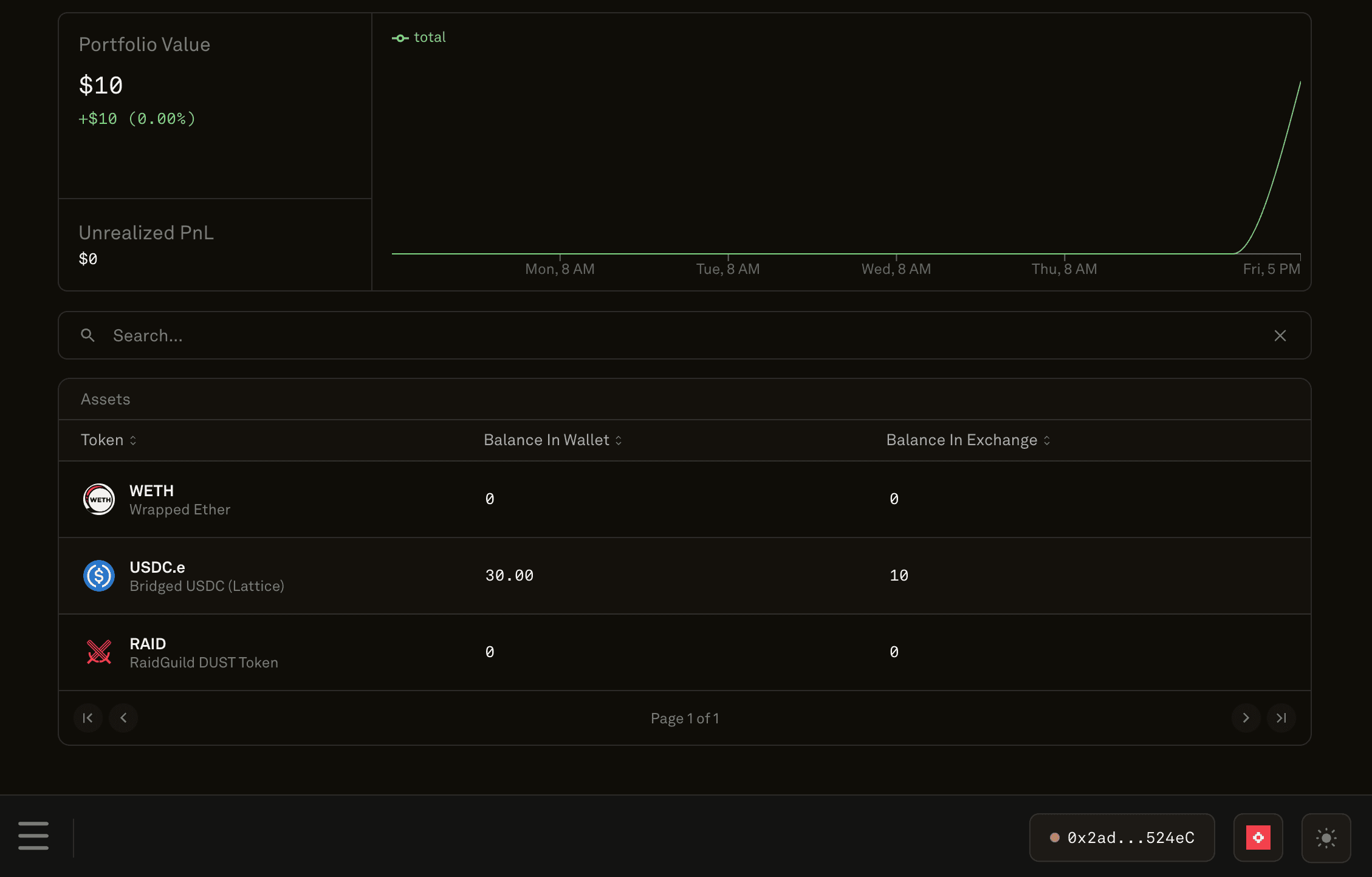The image size is (1372, 877).
Task: Open the hamburger menu icon
Action: 33,836
